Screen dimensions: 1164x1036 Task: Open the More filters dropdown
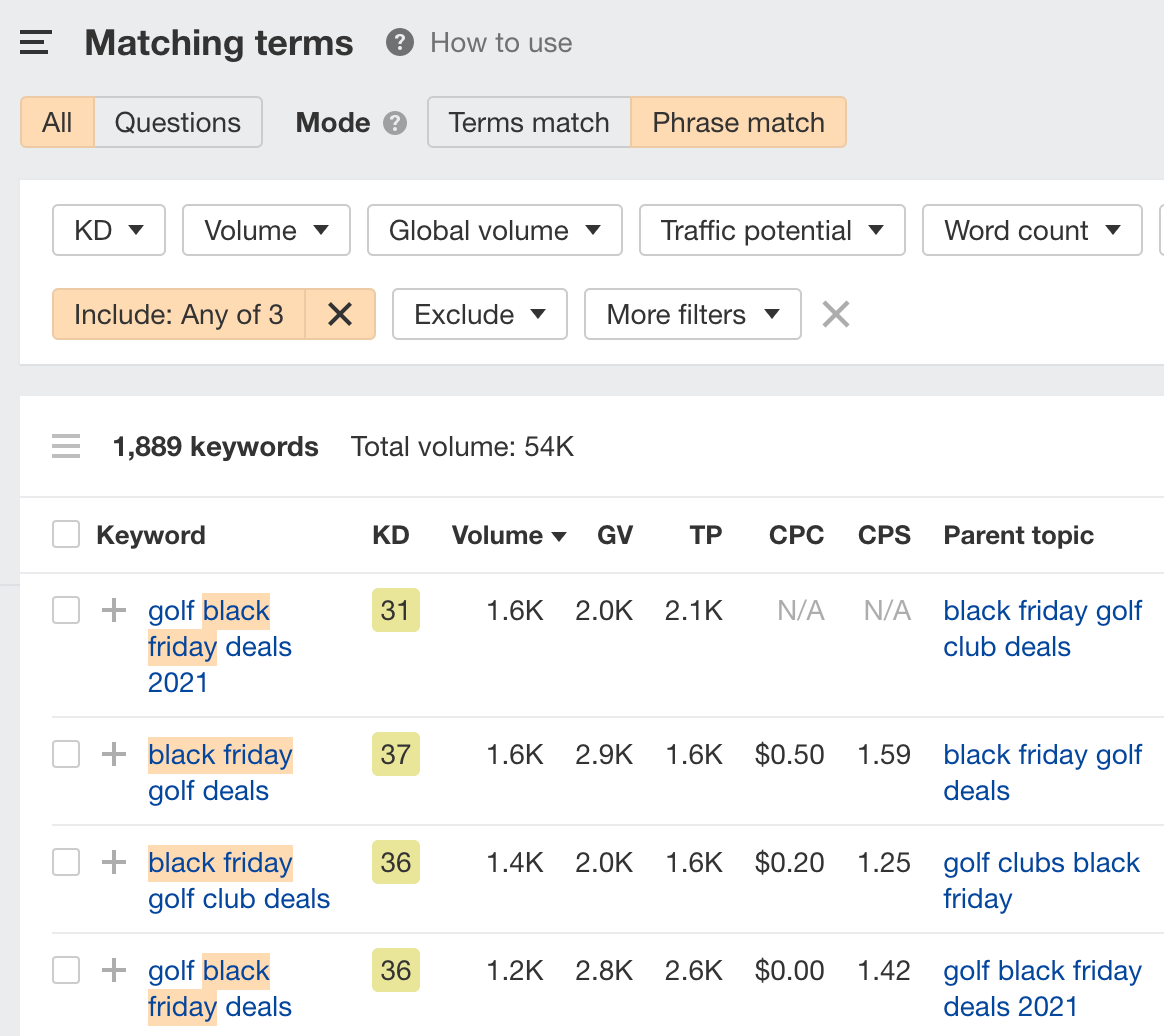coord(692,315)
